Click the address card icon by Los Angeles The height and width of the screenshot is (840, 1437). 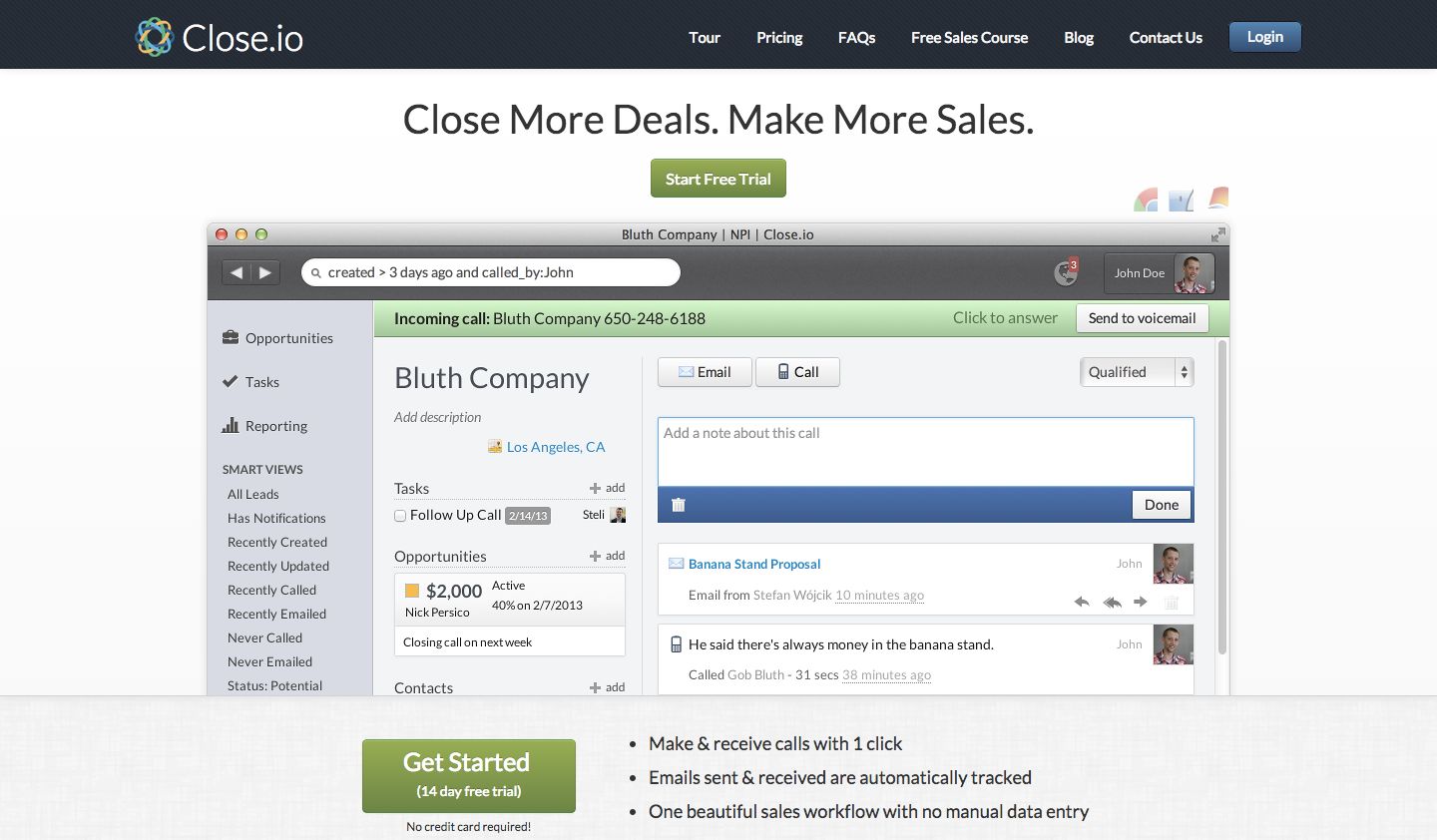point(495,446)
